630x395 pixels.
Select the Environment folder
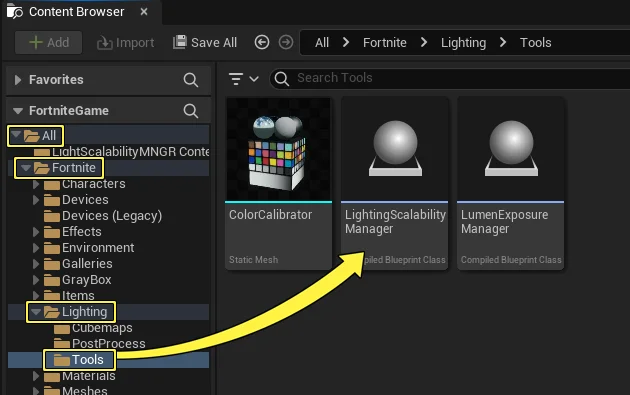pos(89,248)
